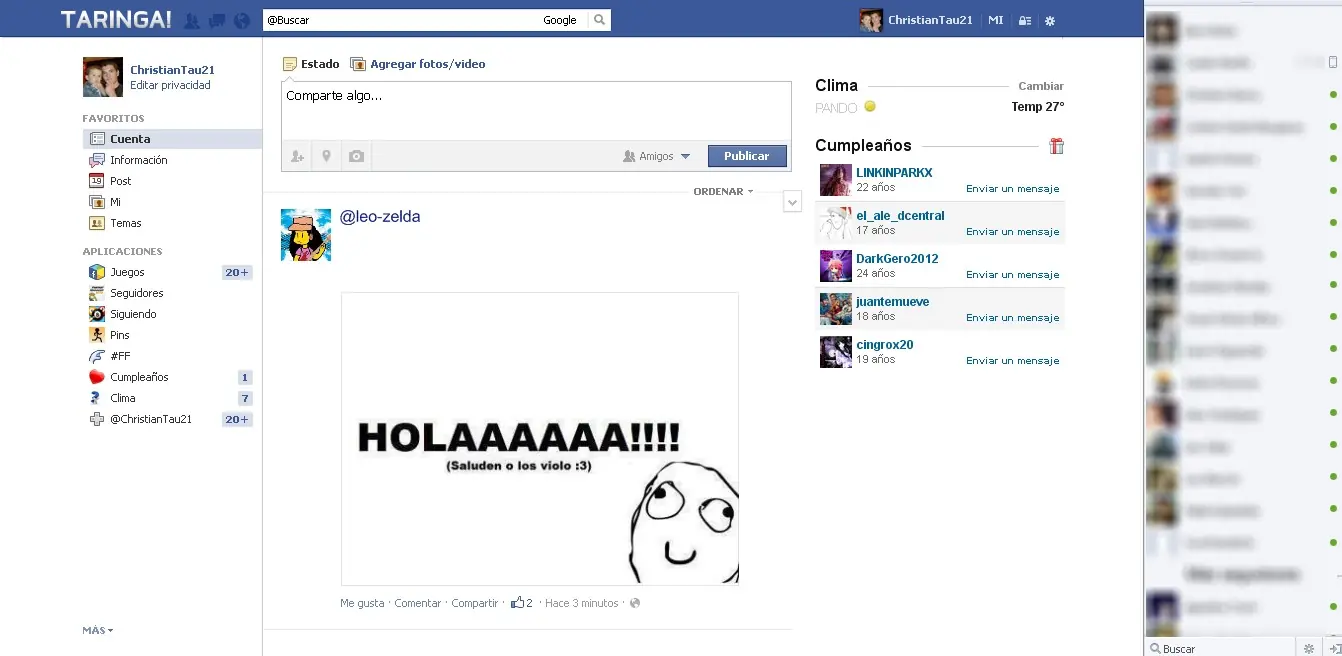The image size is (1342, 656).
Task: Open the HOLAAAAAA meme image
Action: (x=540, y=438)
